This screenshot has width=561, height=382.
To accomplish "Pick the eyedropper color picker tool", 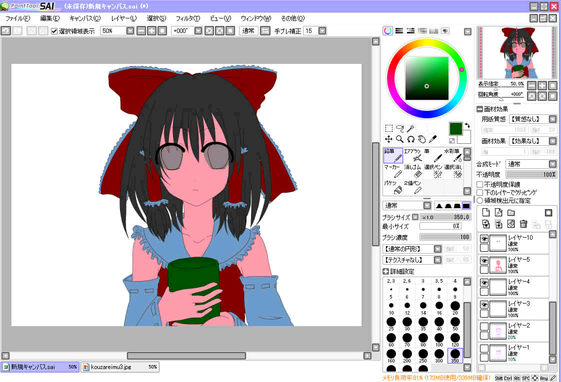I will pos(433,139).
